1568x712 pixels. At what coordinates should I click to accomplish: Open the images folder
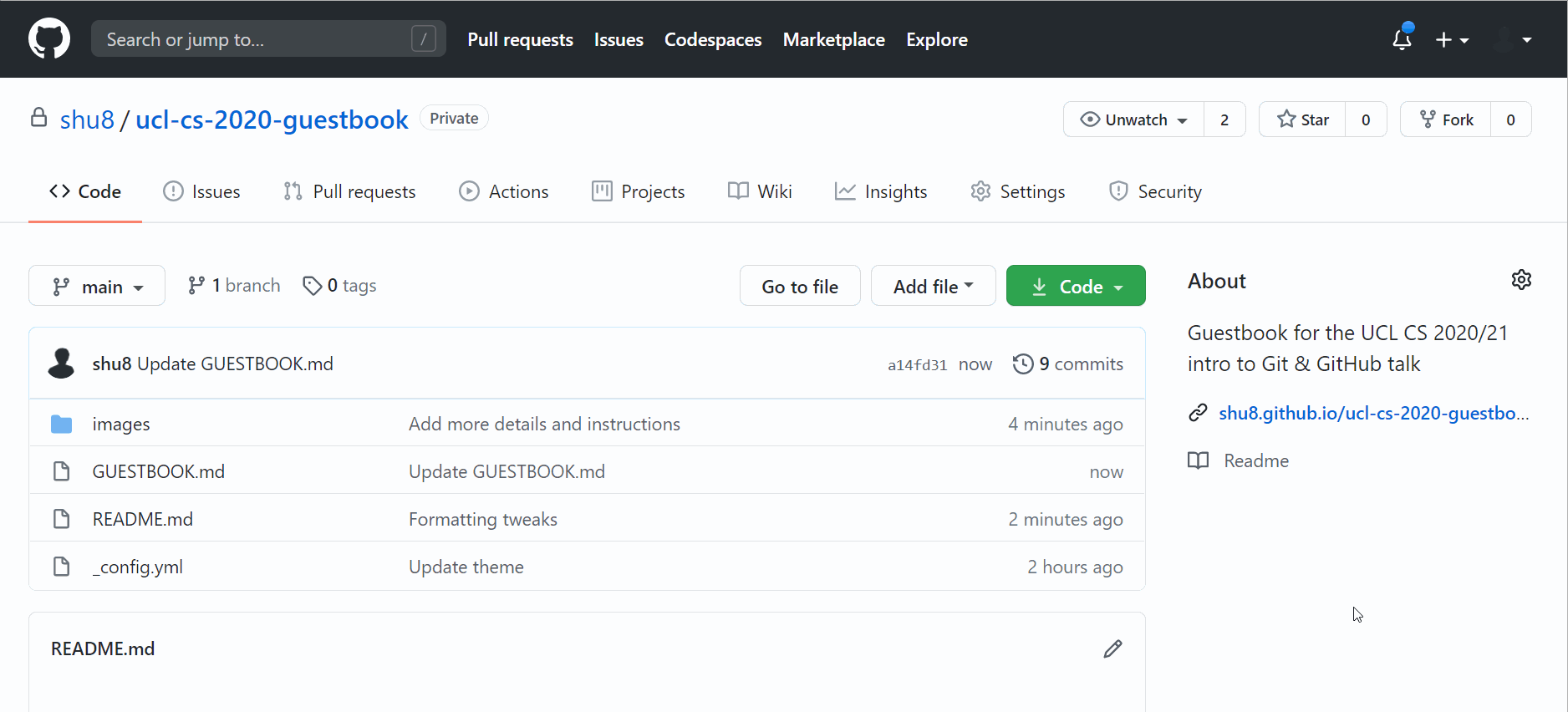(x=121, y=424)
